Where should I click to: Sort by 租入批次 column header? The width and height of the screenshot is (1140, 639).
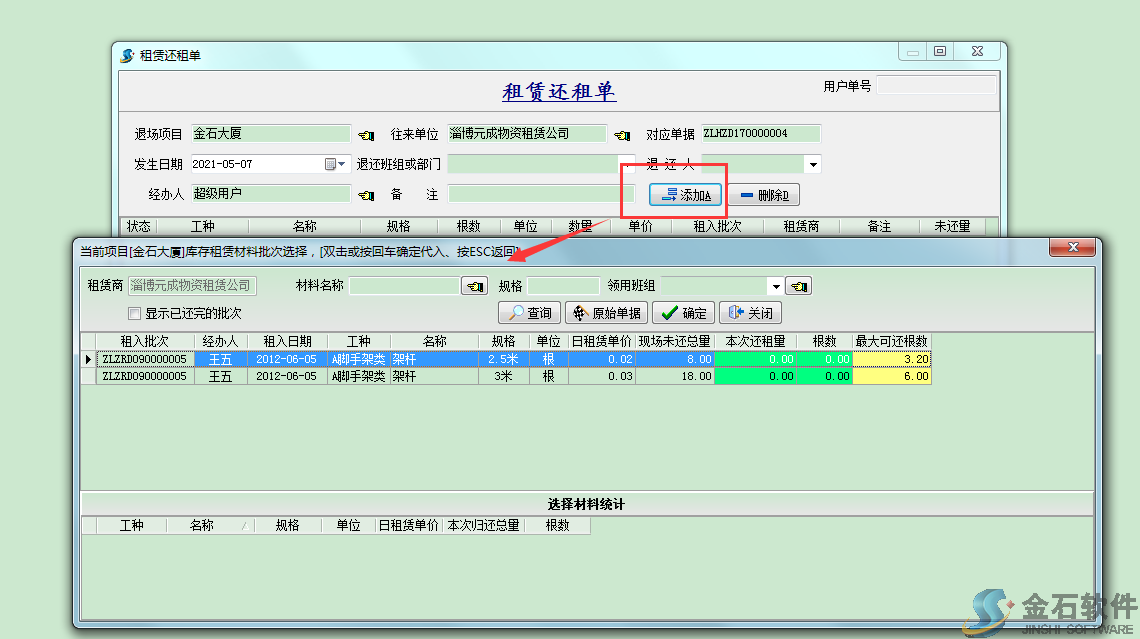click(x=145, y=341)
